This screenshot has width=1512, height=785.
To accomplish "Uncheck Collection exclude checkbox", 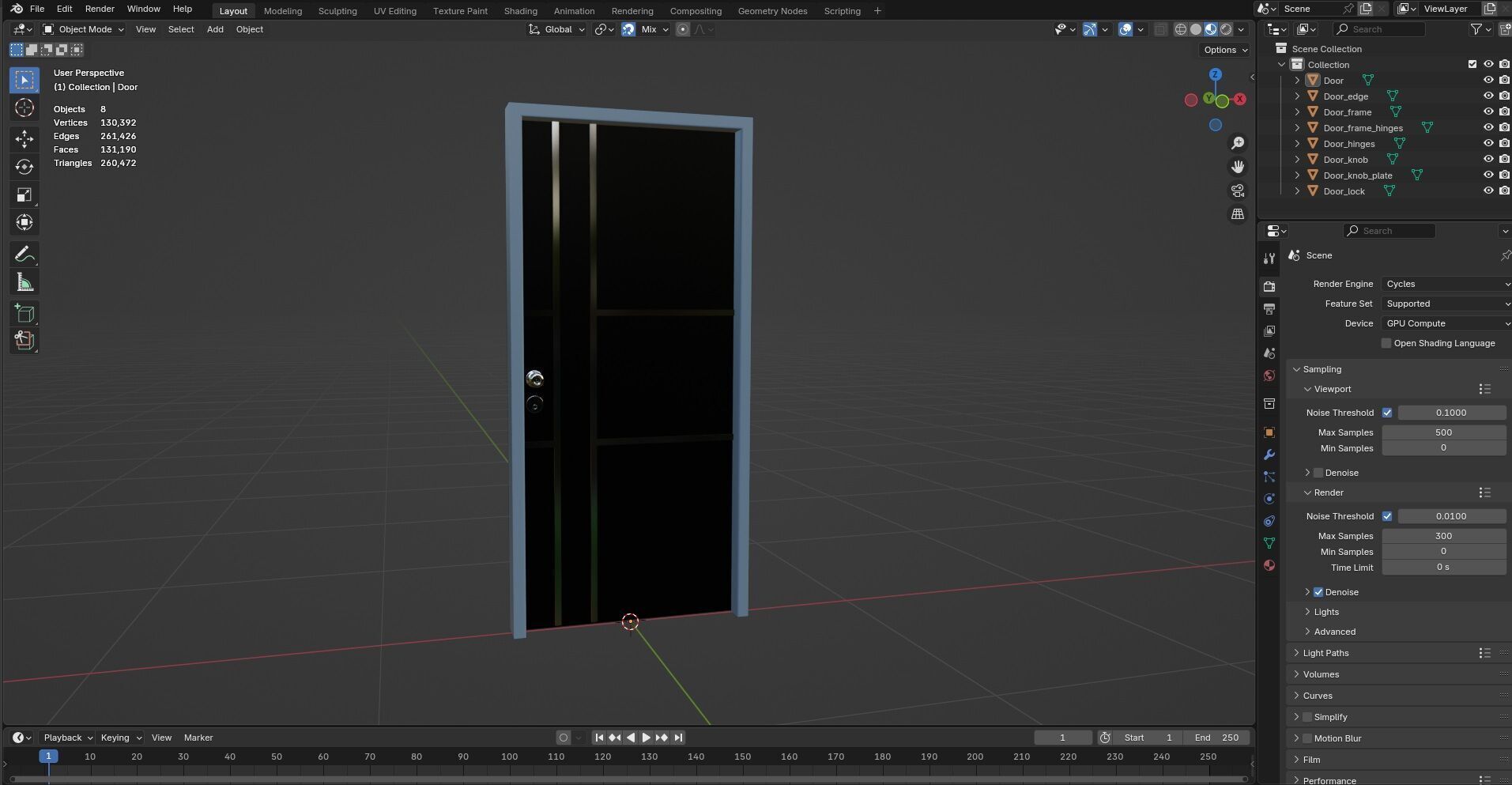I will pyautogui.click(x=1472, y=64).
